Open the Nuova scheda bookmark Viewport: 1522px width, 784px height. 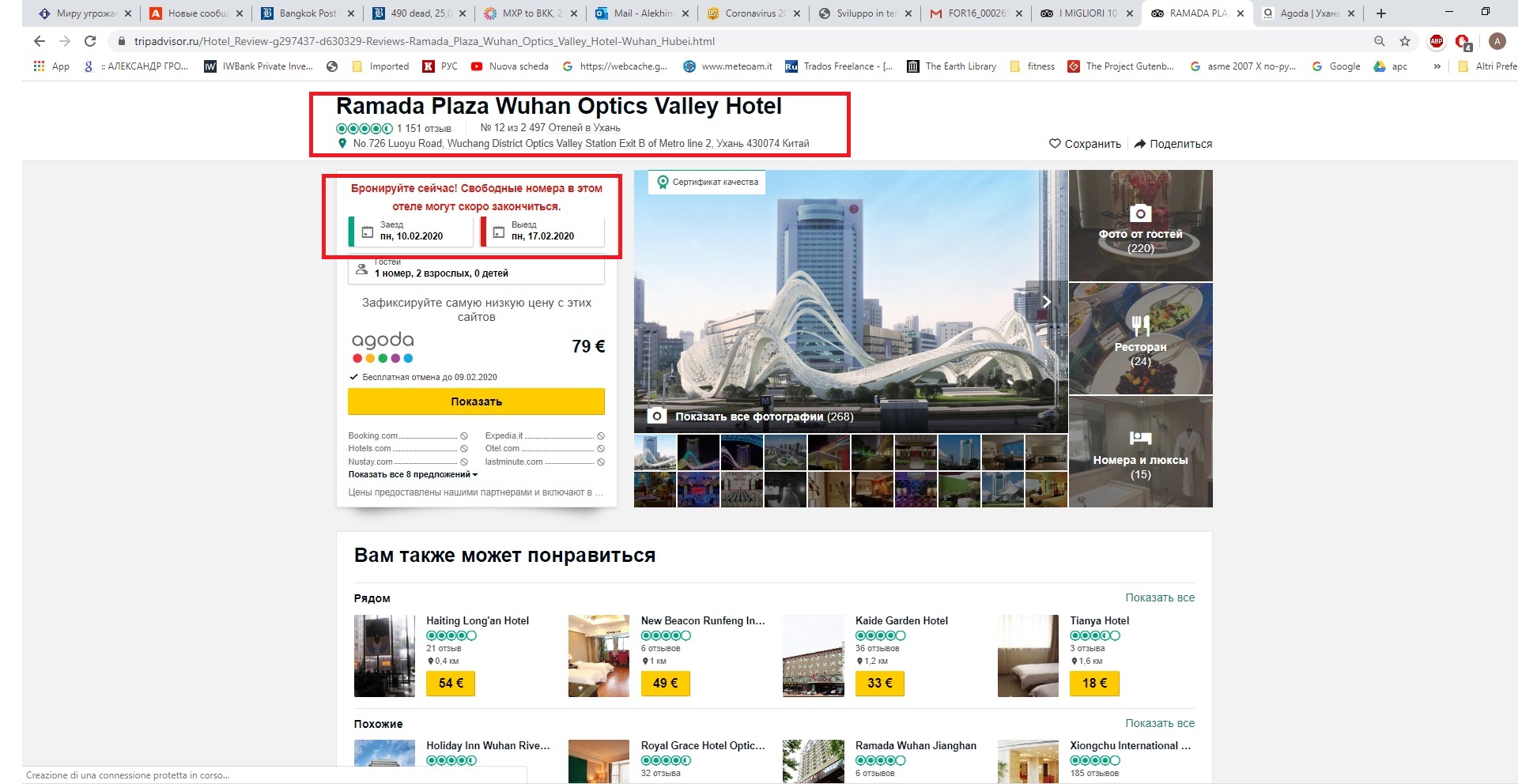pyautogui.click(x=509, y=66)
